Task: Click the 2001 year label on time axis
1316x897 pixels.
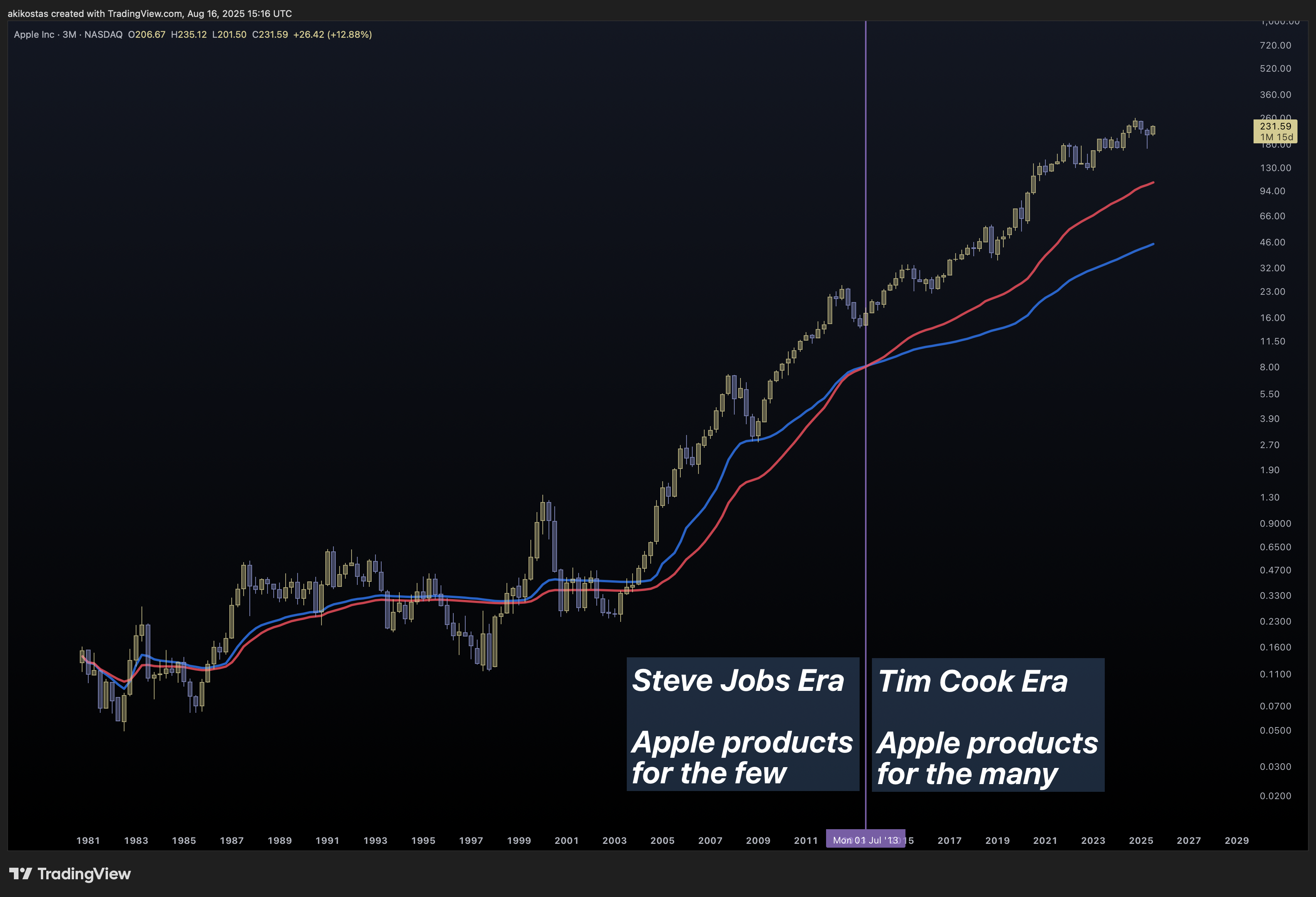Action: click(567, 841)
